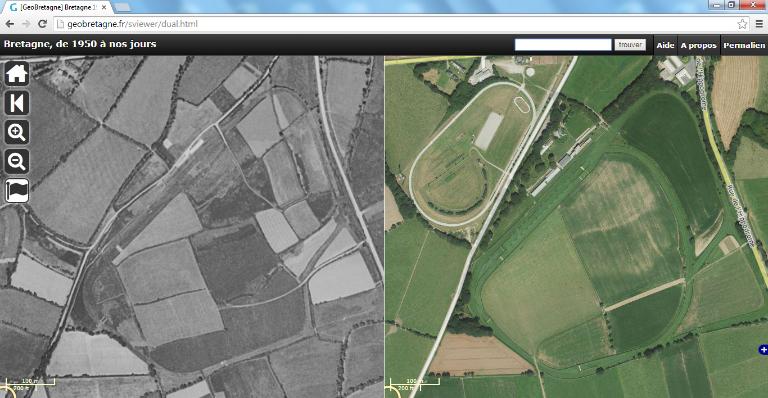Focus the search field next to trouver
The height and width of the screenshot is (398, 768).
[563, 45]
